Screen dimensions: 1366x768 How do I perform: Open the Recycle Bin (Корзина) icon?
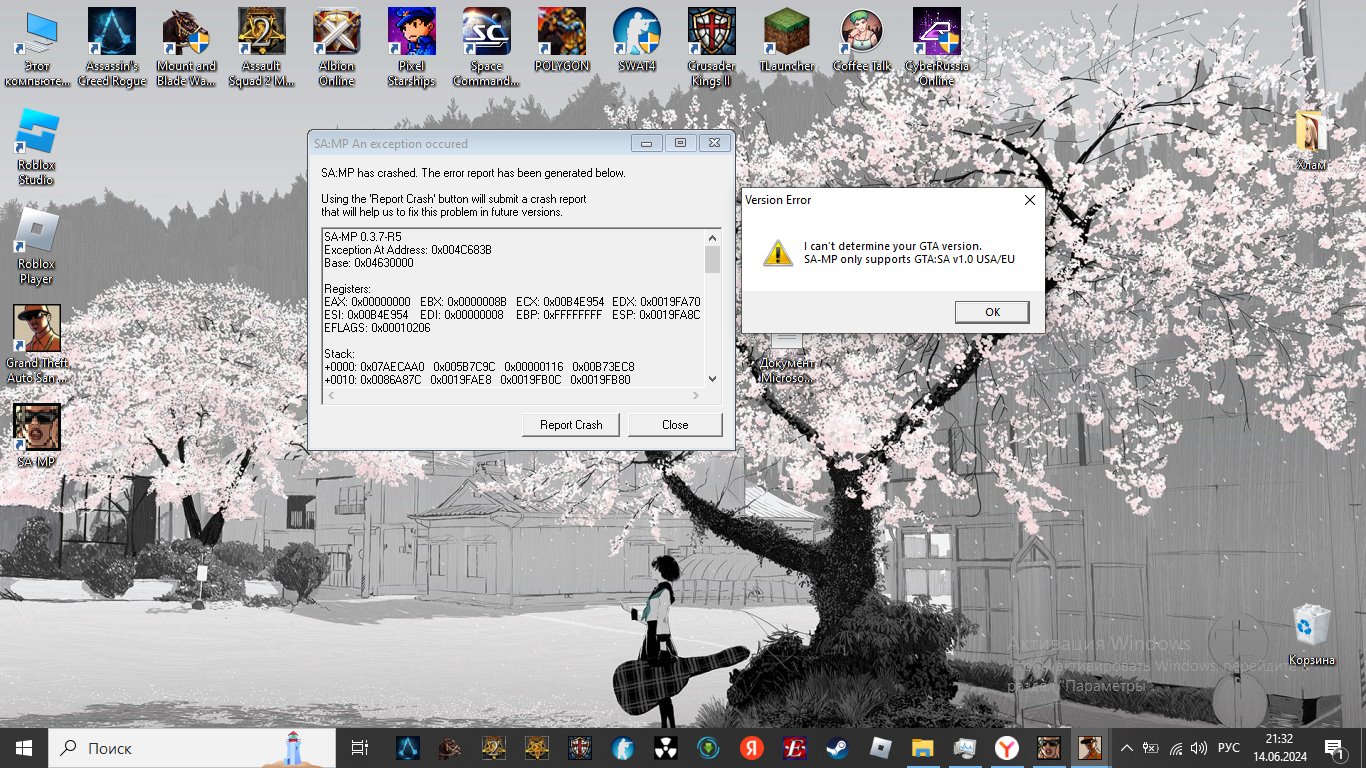tap(1311, 627)
